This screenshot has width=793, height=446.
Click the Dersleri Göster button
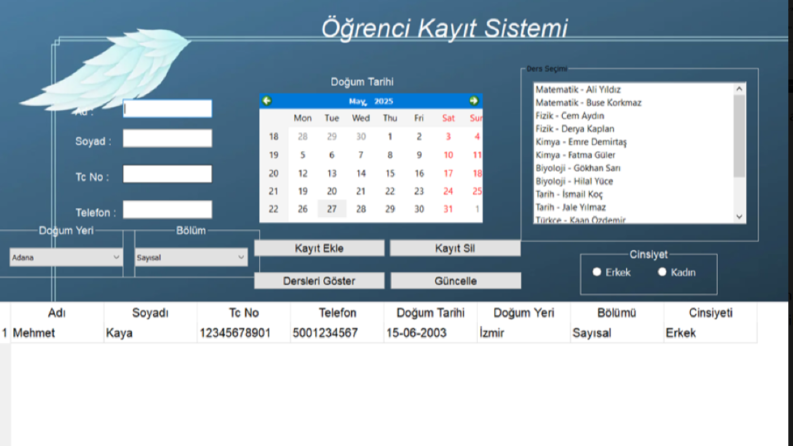click(x=319, y=281)
